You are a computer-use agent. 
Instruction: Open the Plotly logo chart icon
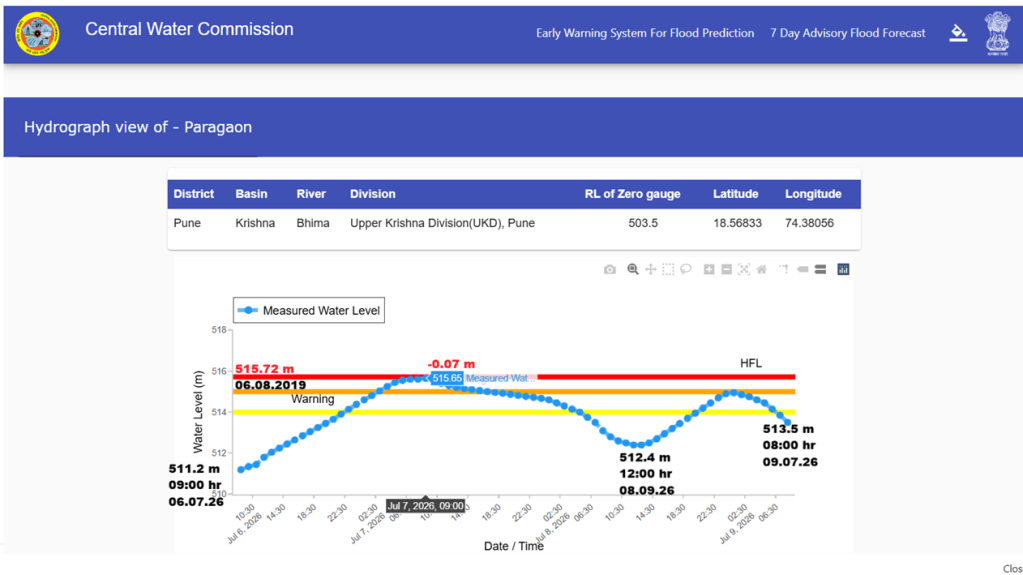[844, 270]
